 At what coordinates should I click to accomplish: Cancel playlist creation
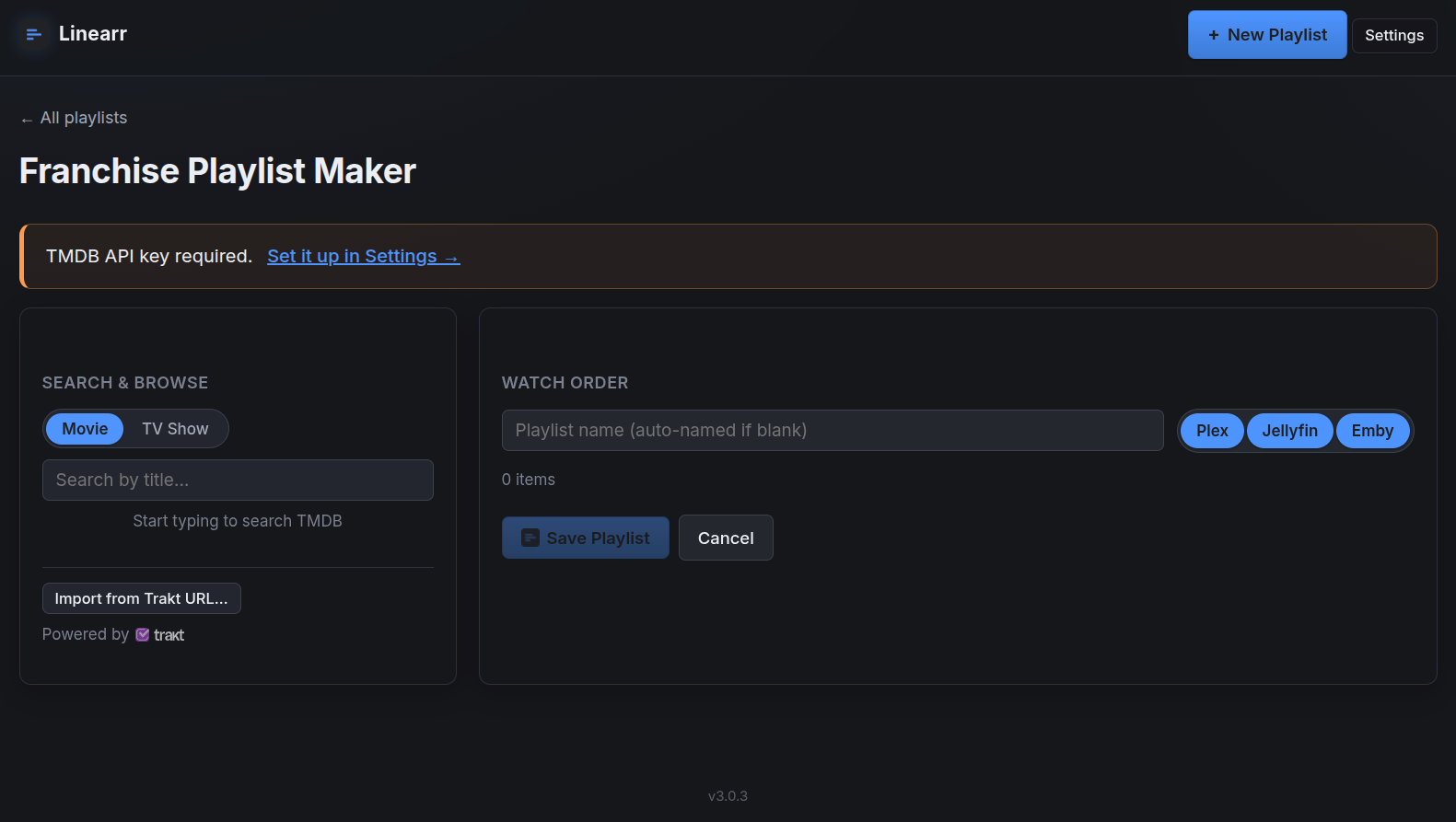point(726,538)
